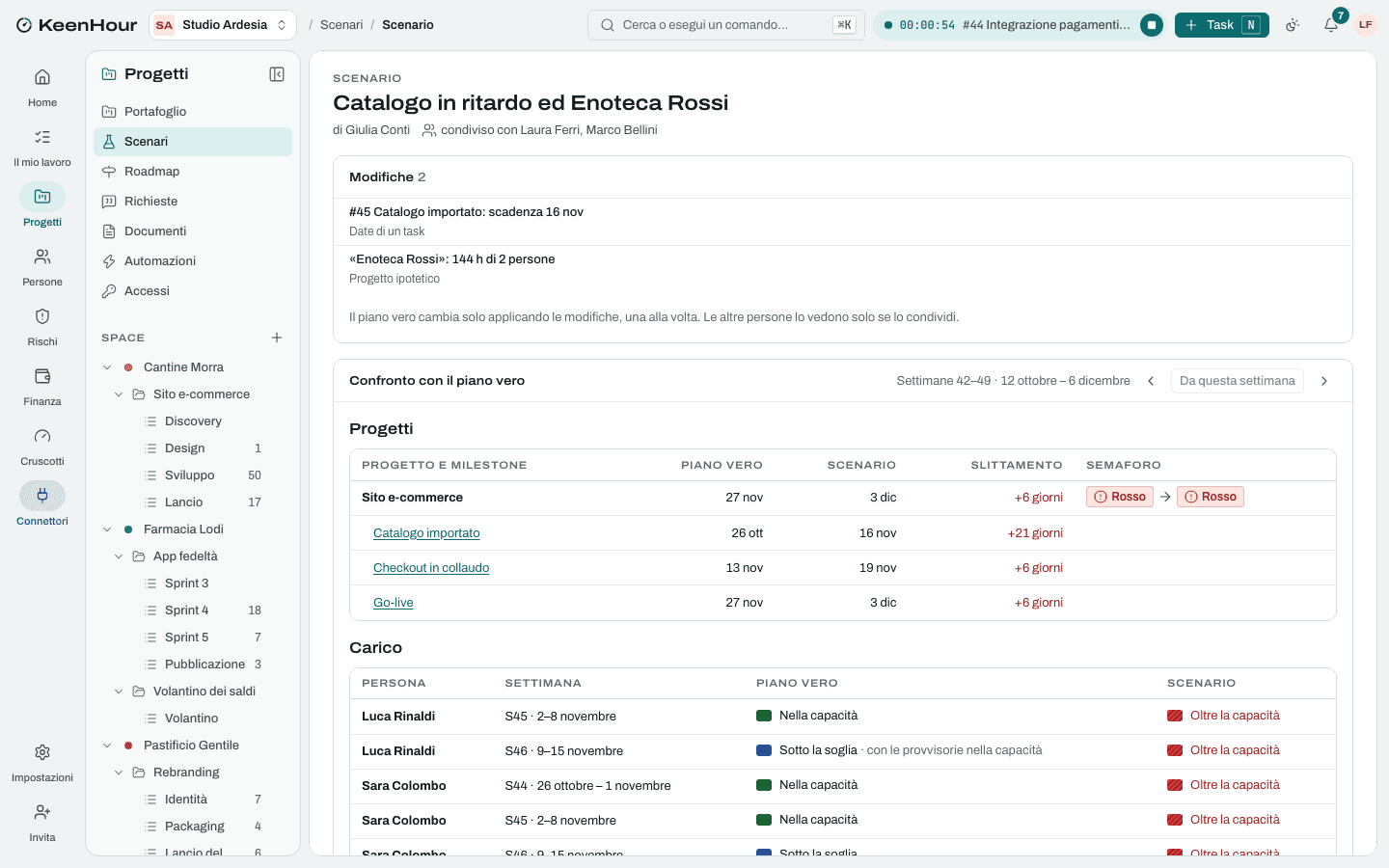Open Catalogo importato milestone link
The height and width of the screenshot is (868, 1389).
(426, 533)
